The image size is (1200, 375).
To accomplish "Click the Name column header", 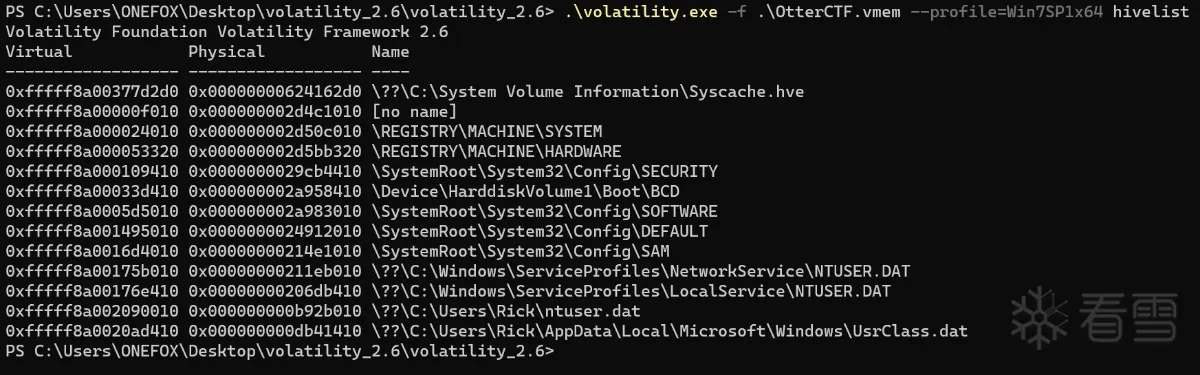I will coord(389,51).
